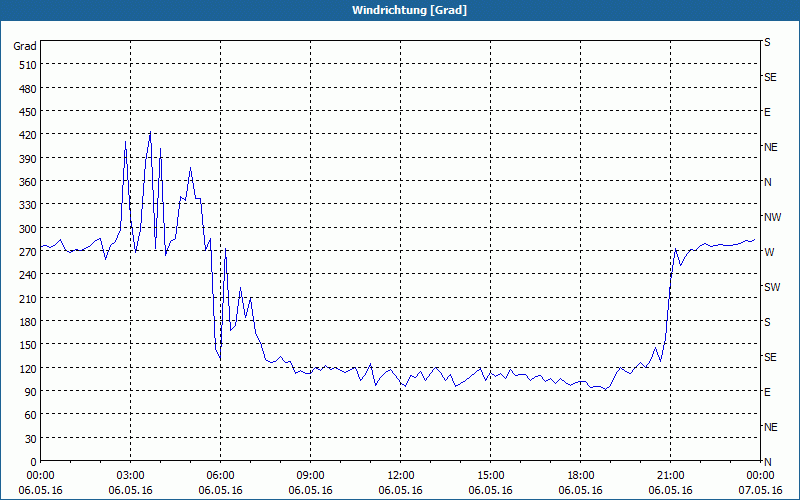This screenshot has width=800, height=500.
Task: Click the '00:00' time label above 06.05.16
Action: tap(40, 476)
